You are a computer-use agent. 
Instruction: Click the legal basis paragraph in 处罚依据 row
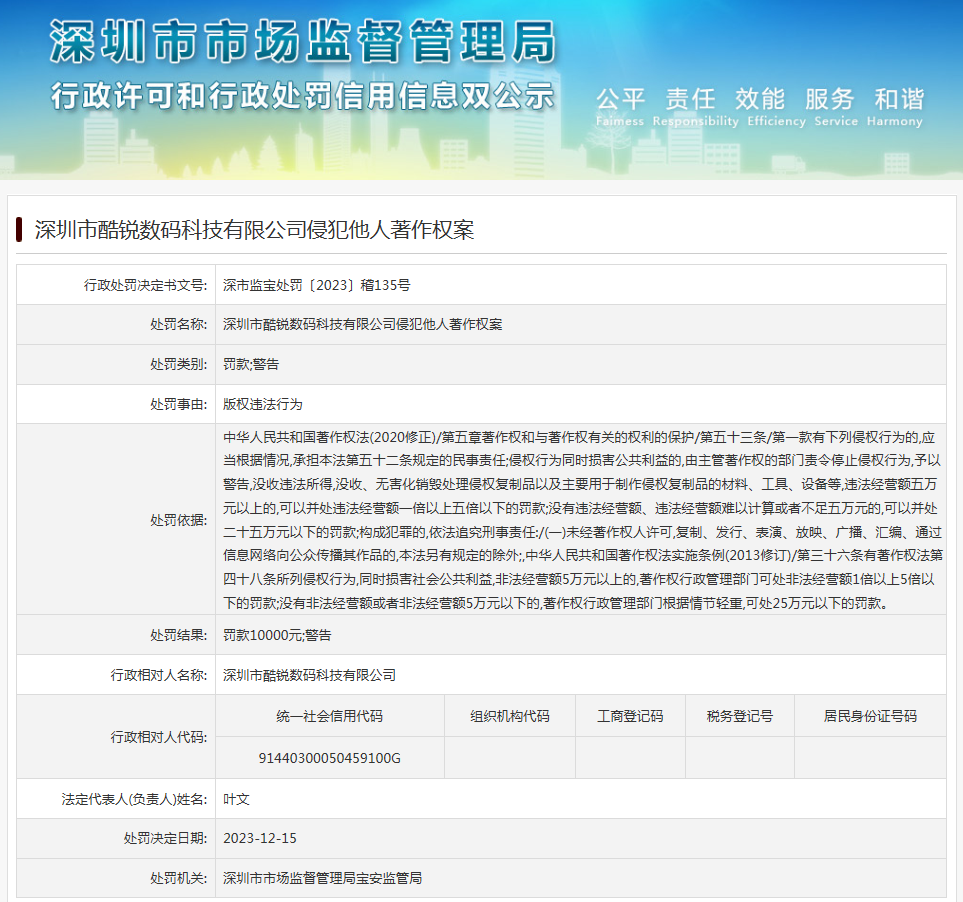(x=582, y=520)
